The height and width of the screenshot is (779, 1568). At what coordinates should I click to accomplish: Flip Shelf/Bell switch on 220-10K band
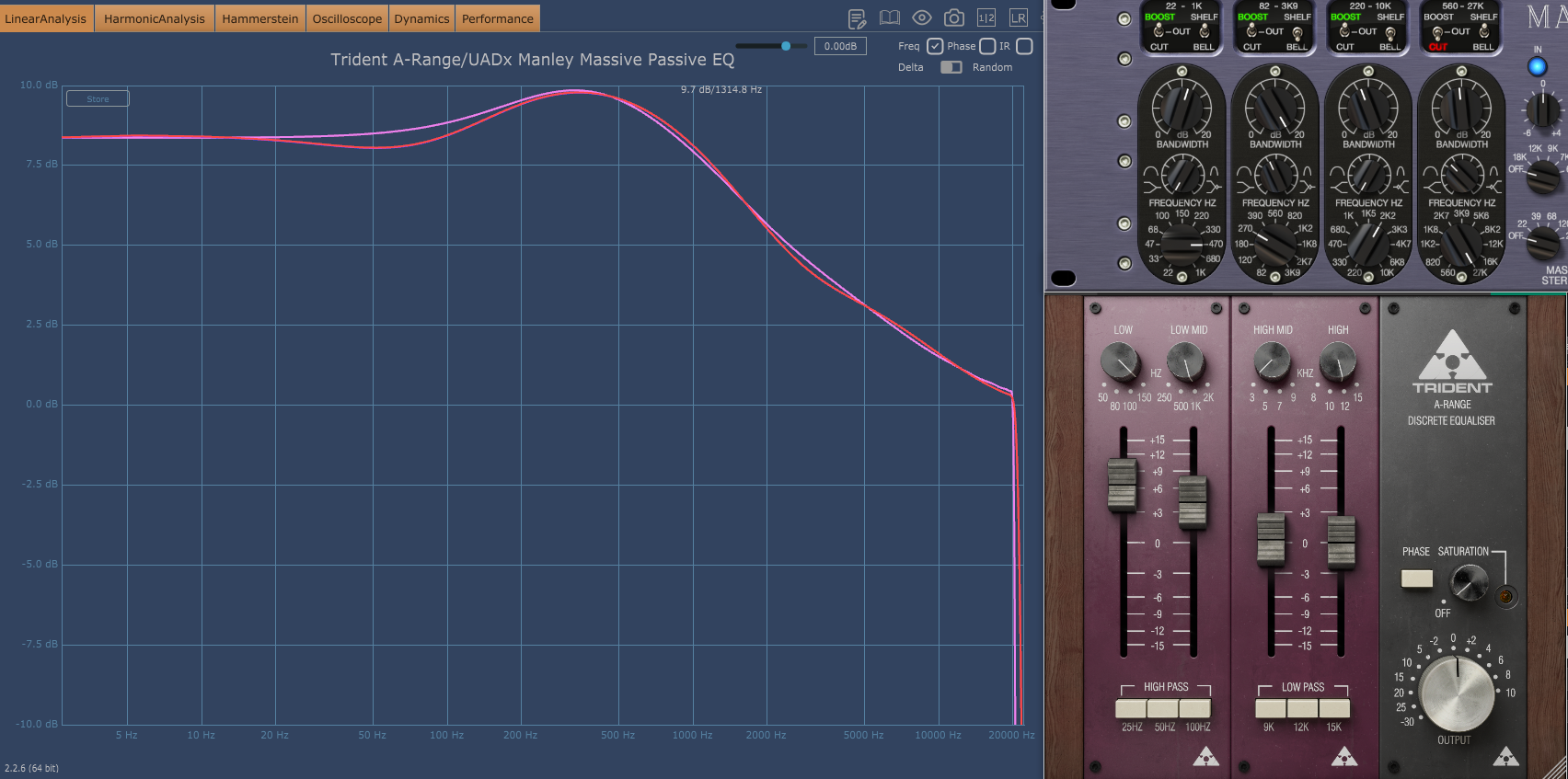(1389, 33)
